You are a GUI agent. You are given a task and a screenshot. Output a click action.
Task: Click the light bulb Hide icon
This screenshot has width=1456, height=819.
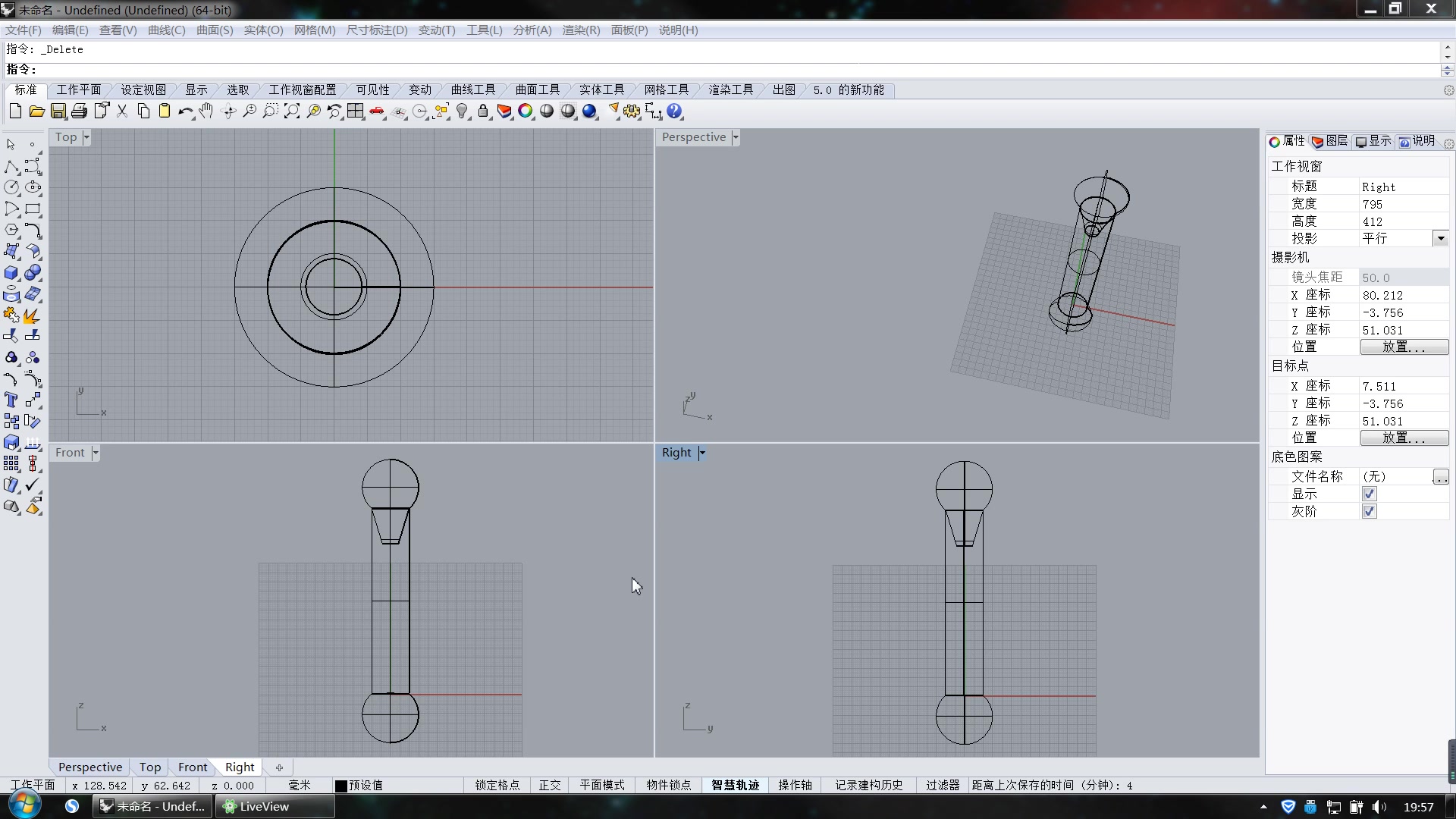(x=462, y=111)
